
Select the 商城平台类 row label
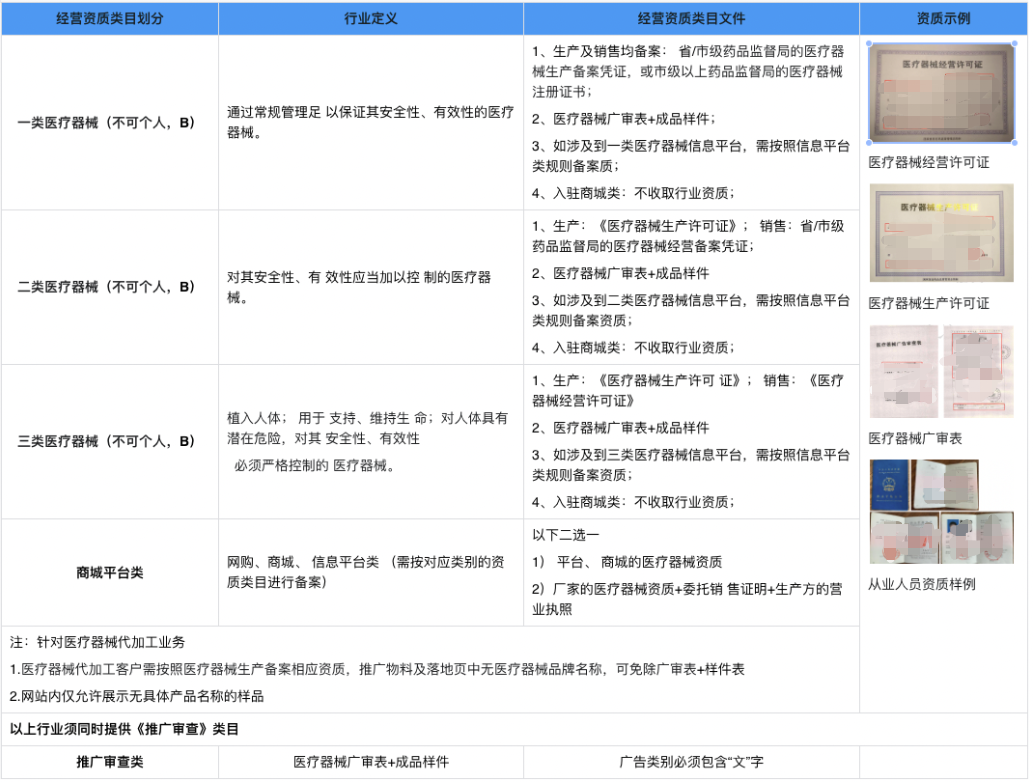click(110, 573)
